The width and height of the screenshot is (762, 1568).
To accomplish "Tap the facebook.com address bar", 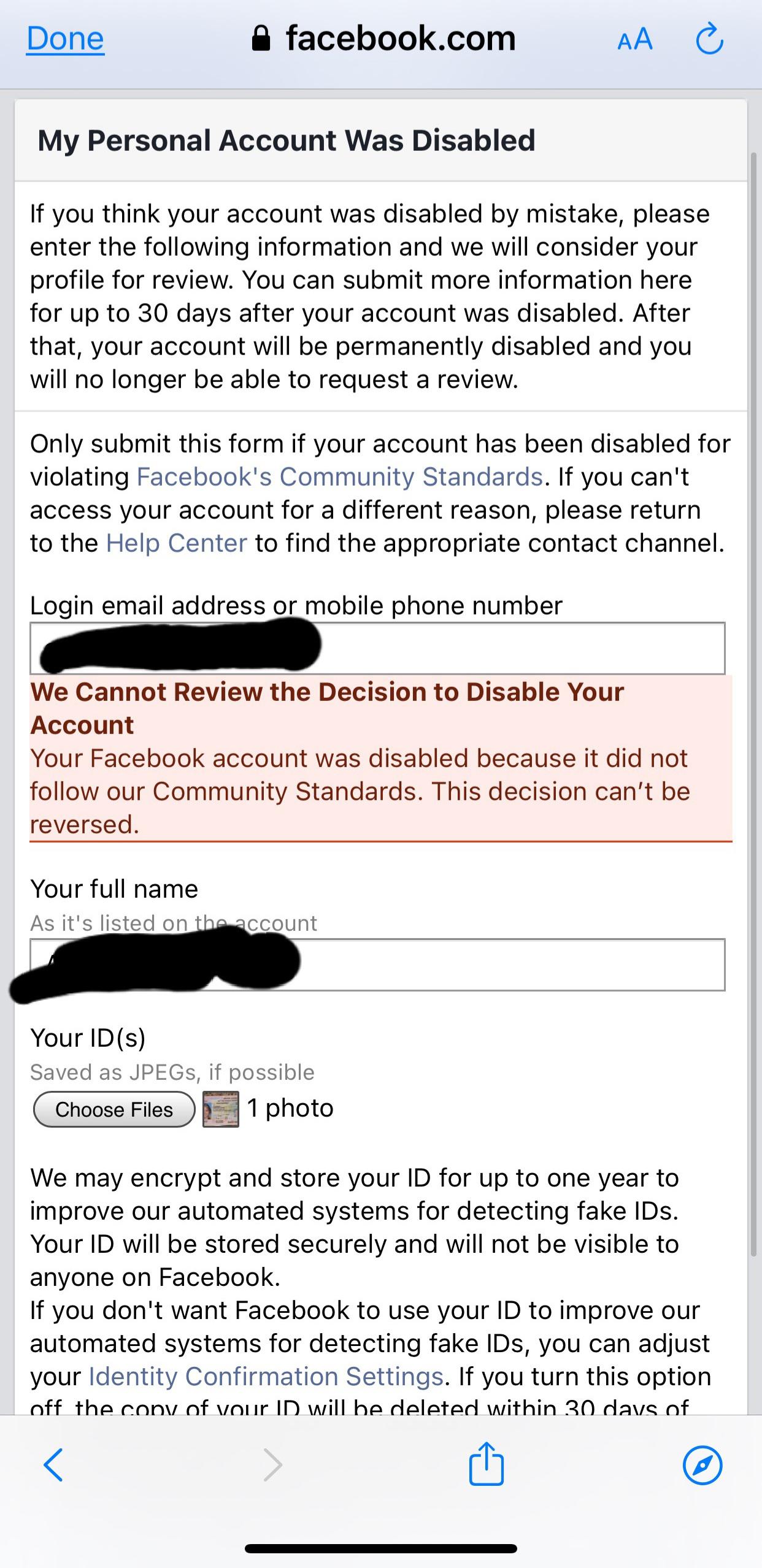I will 399,39.
